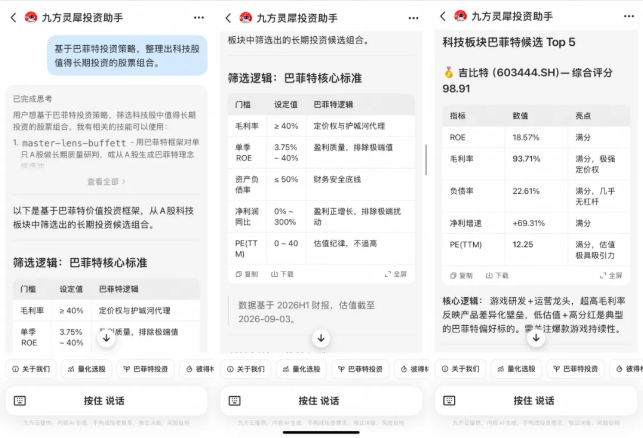Tap 巴菲特投资 chip in right screen
This screenshot has height=438, width=643.
575,369
